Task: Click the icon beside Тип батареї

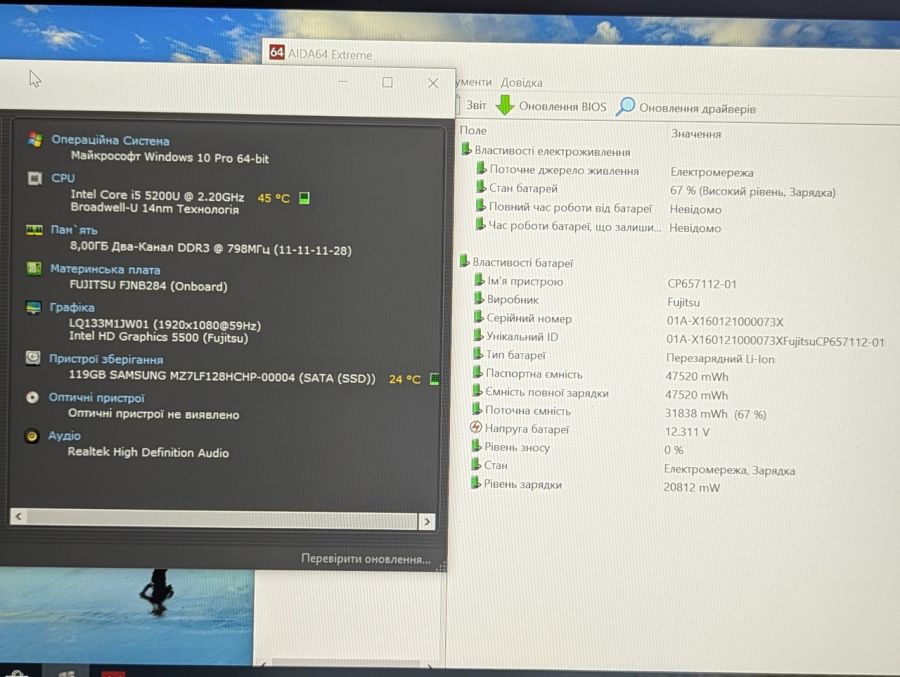Action: point(478,354)
